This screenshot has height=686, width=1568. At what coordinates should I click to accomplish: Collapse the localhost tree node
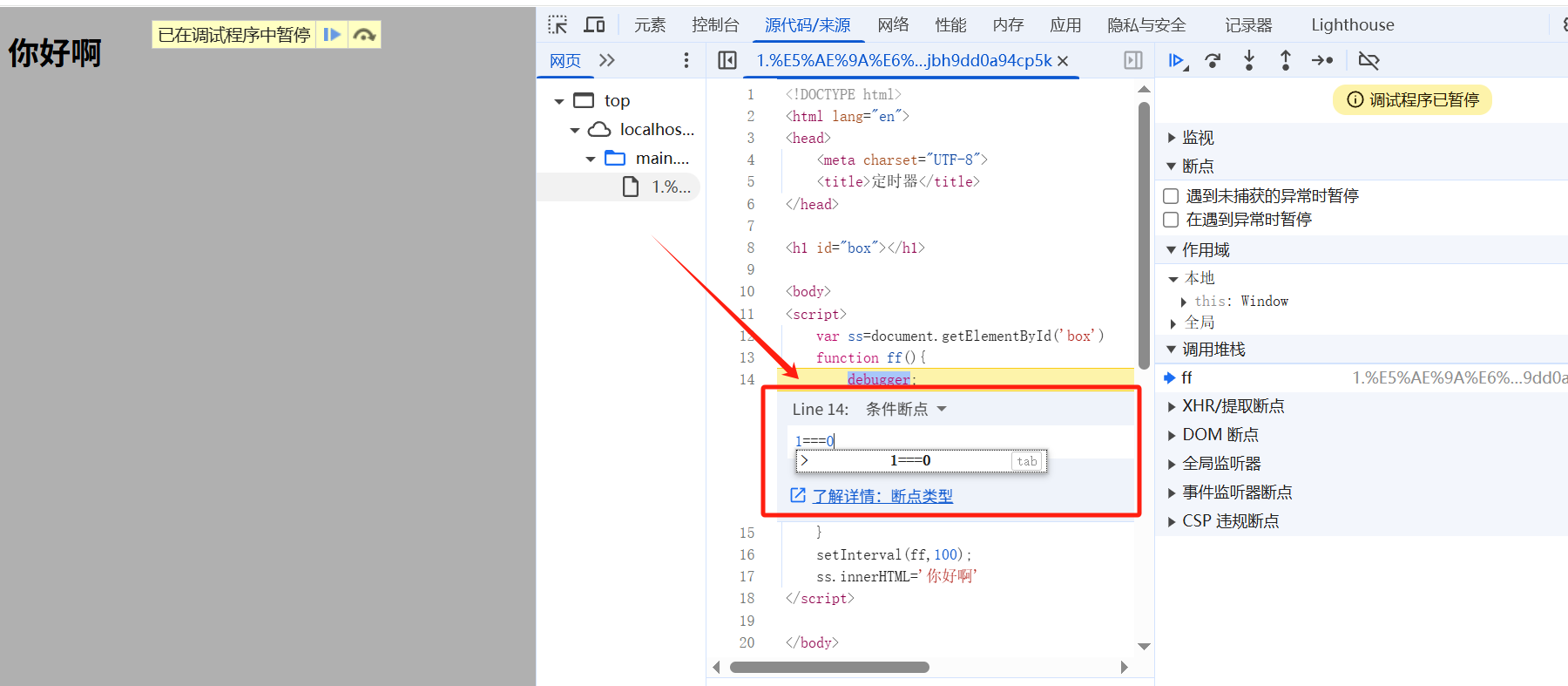point(575,130)
